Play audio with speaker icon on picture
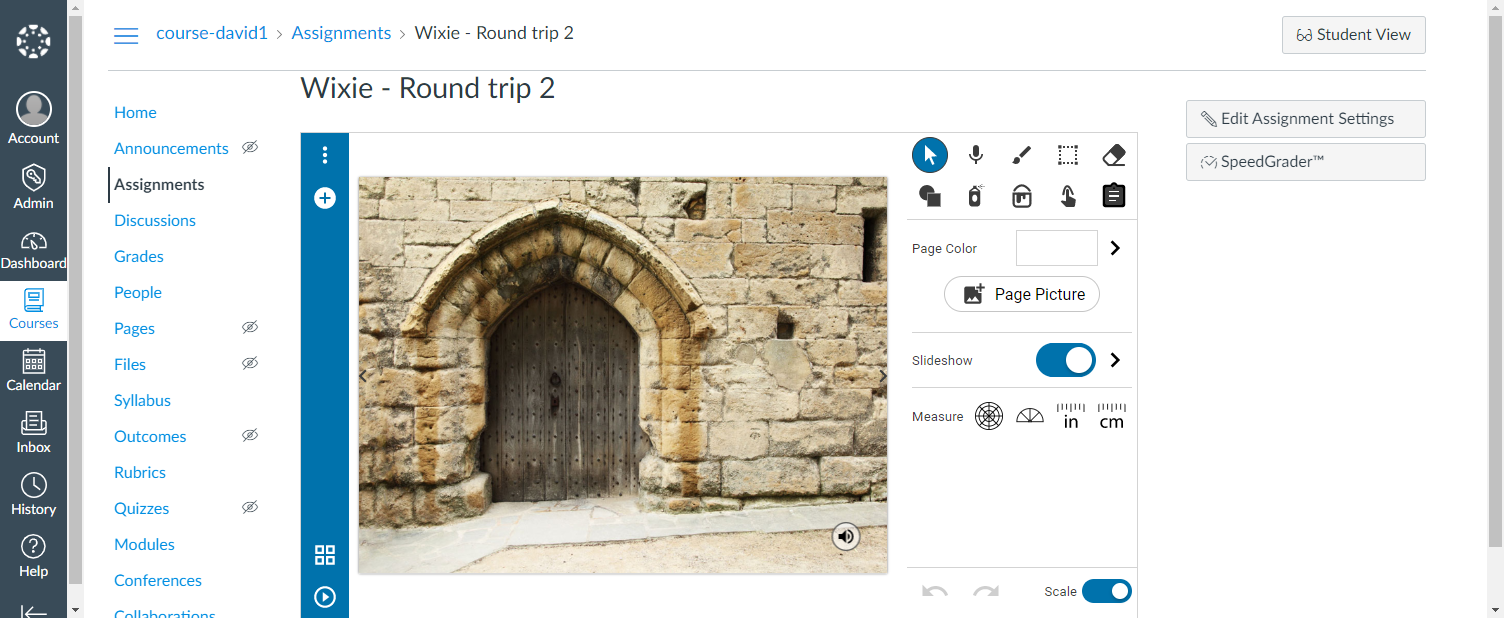Screen dimensions: 1504x618 pos(846,537)
